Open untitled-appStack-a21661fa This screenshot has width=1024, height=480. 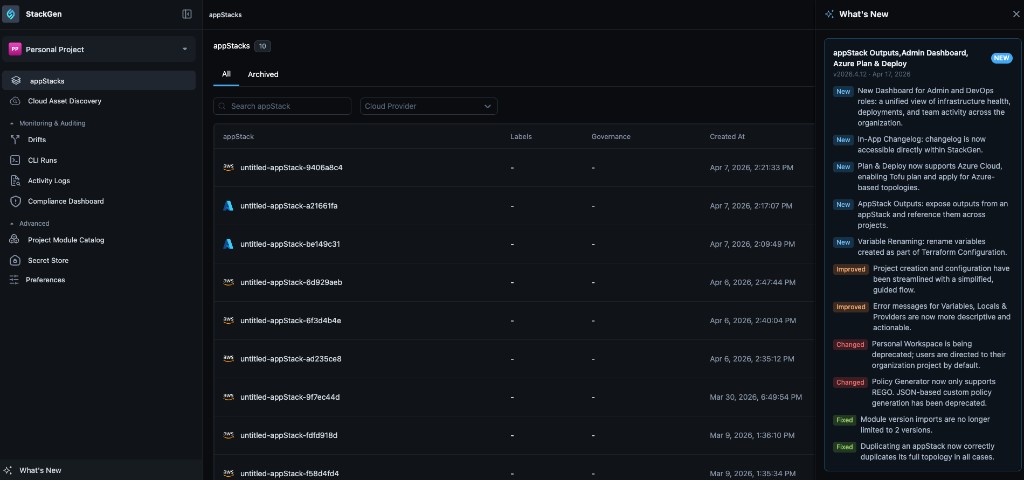[x=289, y=206]
